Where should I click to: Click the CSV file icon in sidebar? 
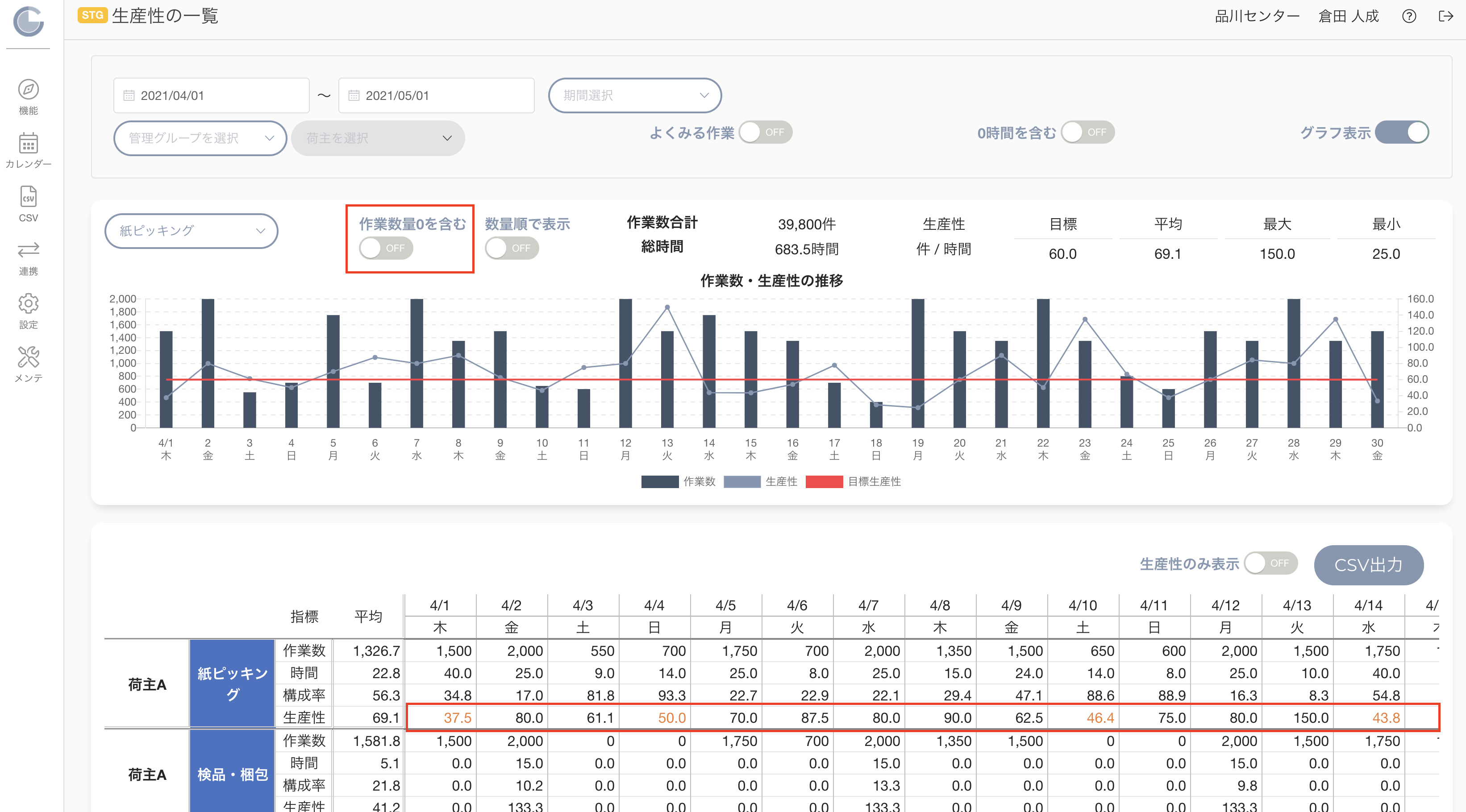click(x=28, y=197)
